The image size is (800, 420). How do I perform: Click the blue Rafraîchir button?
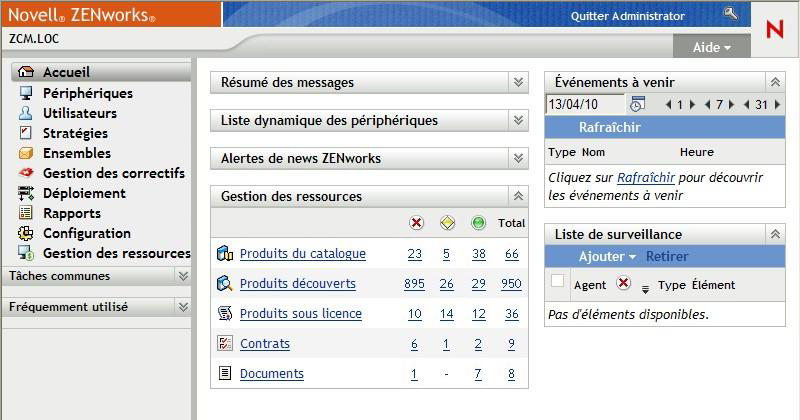[x=609, y=127]
